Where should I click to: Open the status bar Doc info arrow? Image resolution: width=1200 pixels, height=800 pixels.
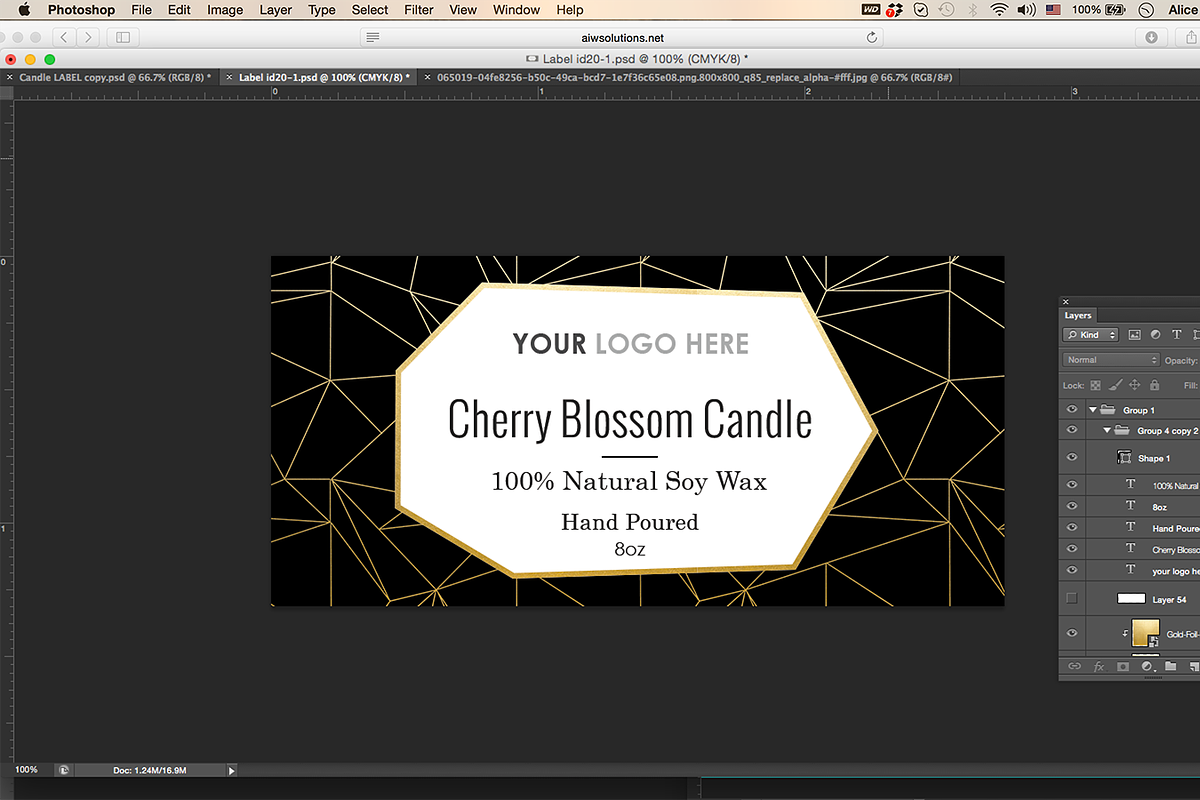(x=232, y=770)
